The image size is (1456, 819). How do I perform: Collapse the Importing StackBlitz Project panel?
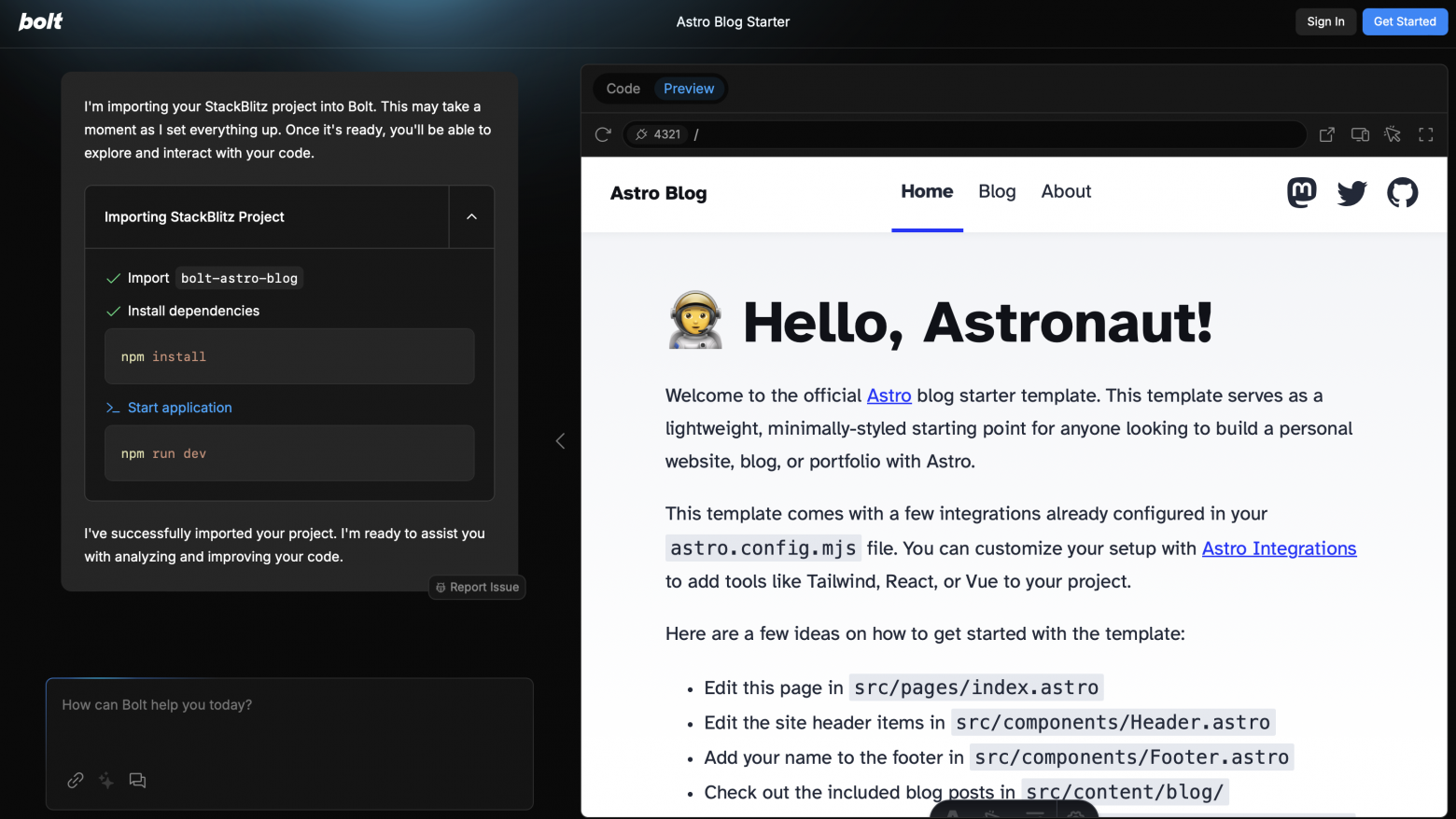471,216
